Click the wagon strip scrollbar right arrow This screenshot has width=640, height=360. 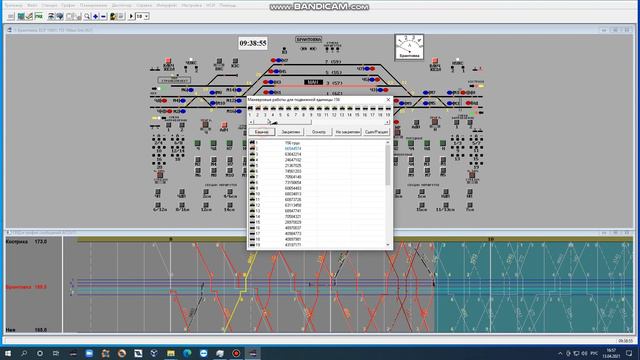tap(387, 122)
